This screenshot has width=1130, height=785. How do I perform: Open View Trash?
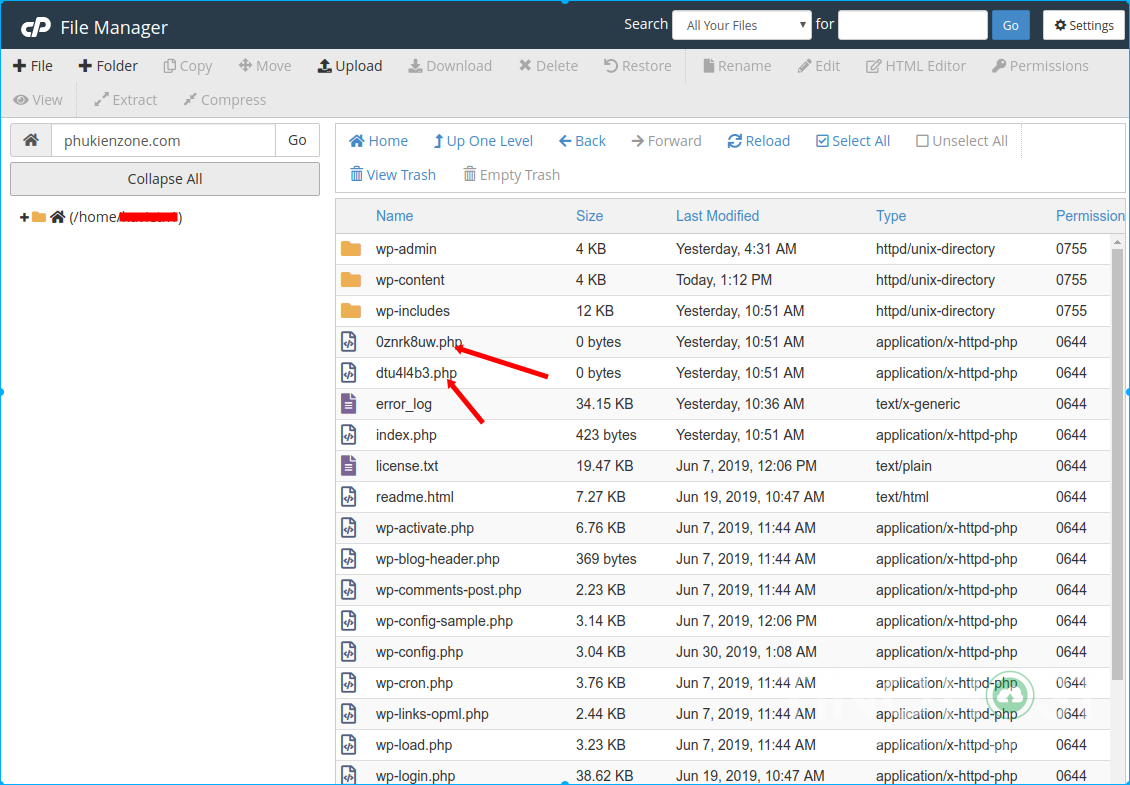(x=393, y=174)
